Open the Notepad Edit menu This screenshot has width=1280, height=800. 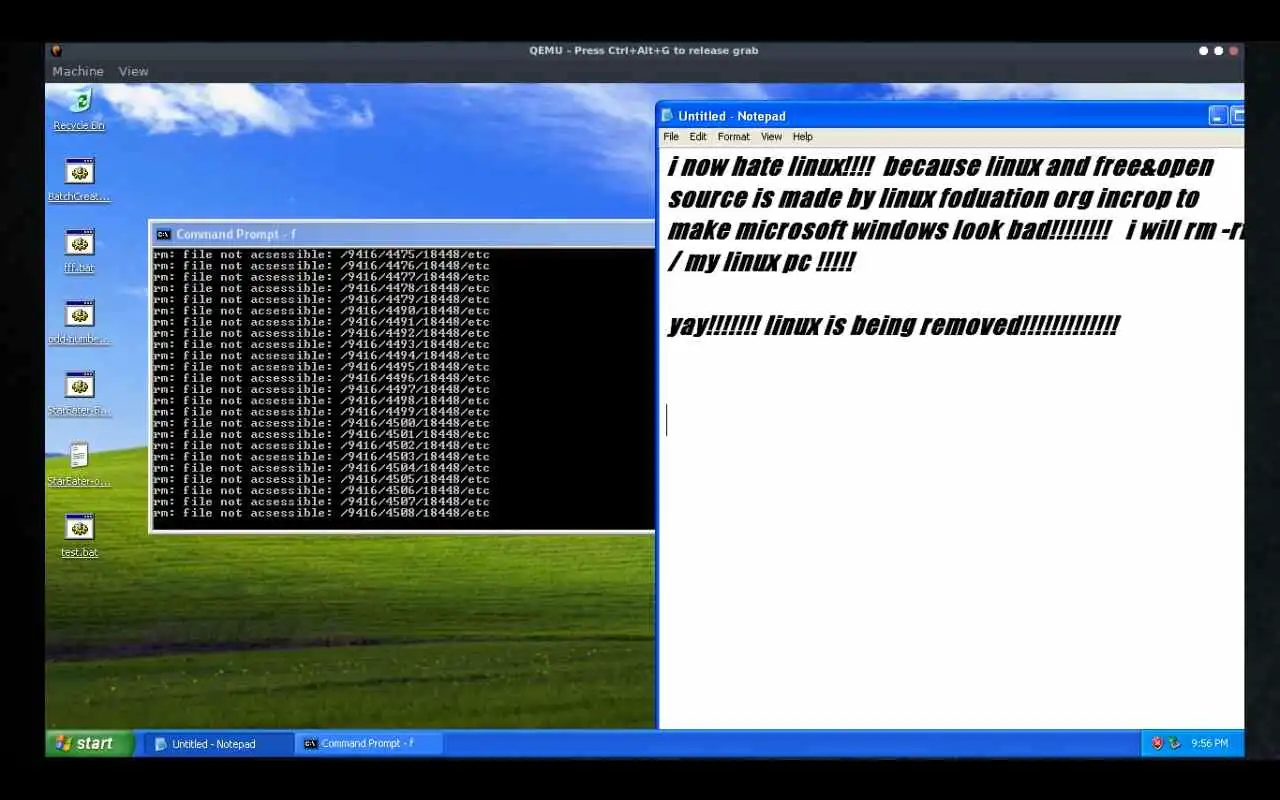pos(698,137)
